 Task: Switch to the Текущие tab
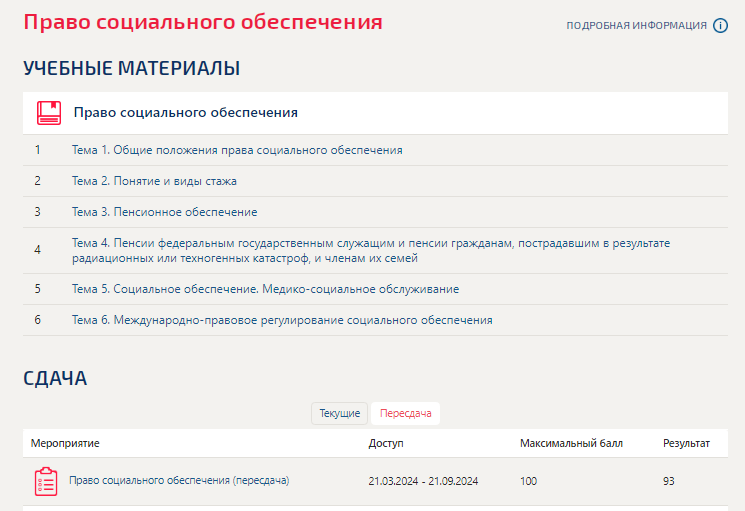(x=340, y=413)
